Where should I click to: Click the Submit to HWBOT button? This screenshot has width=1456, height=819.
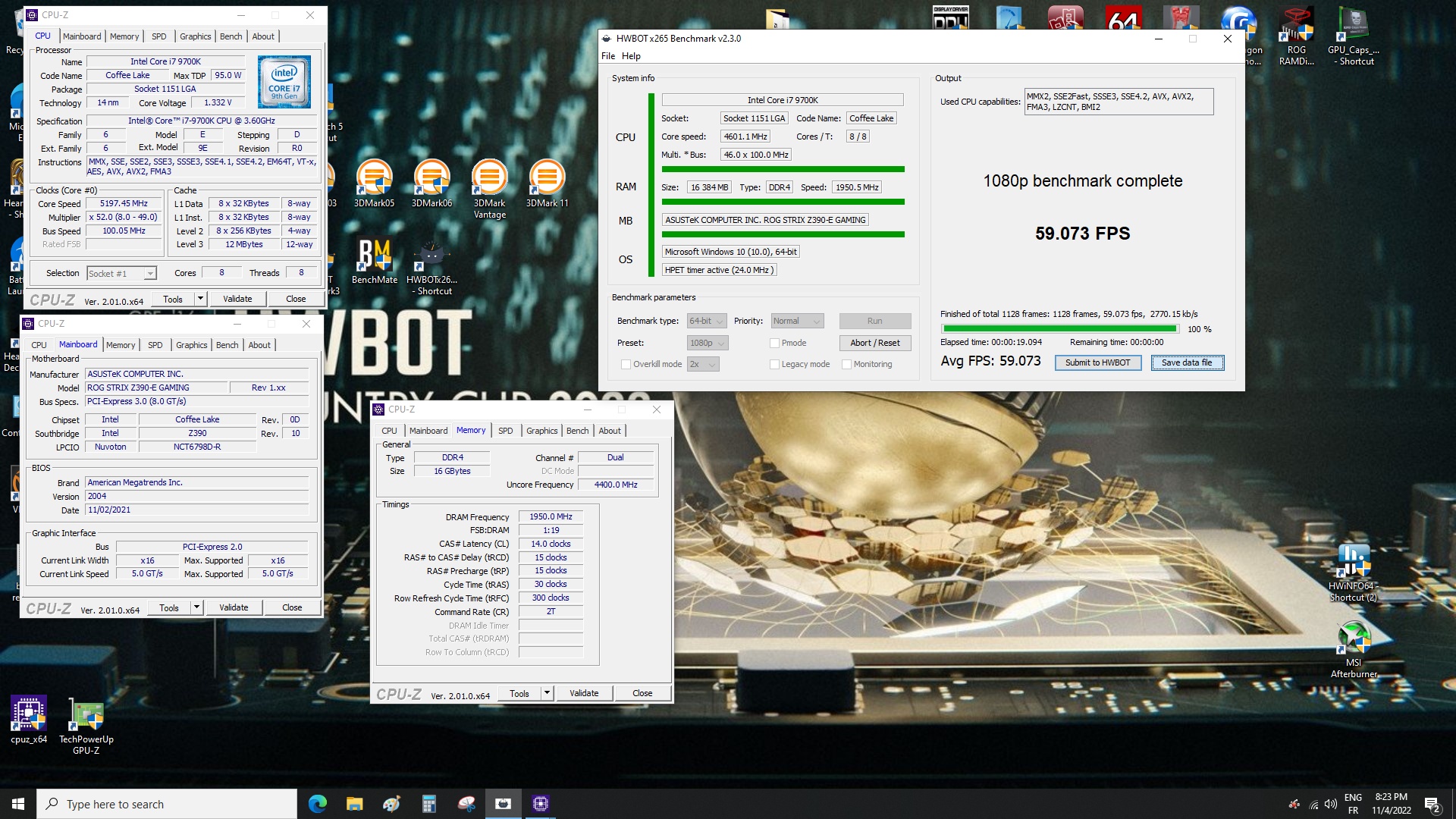(1097, 362)
